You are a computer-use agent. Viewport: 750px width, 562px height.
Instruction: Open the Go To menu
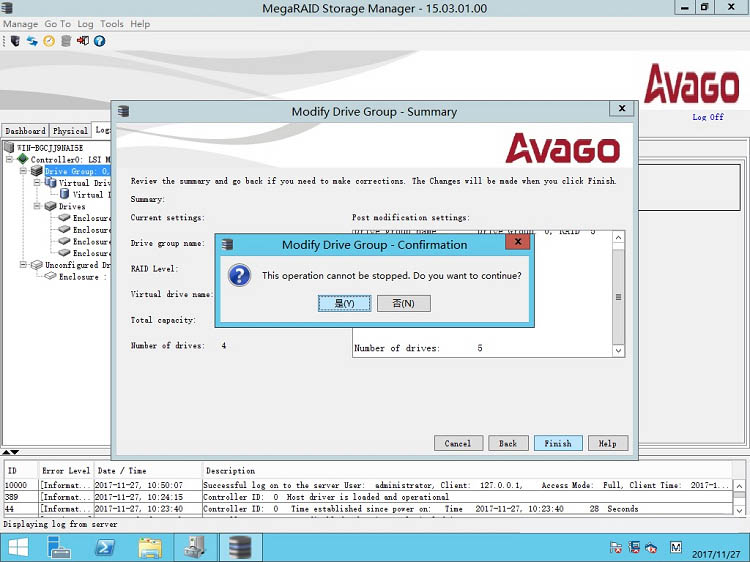(57, 24)
